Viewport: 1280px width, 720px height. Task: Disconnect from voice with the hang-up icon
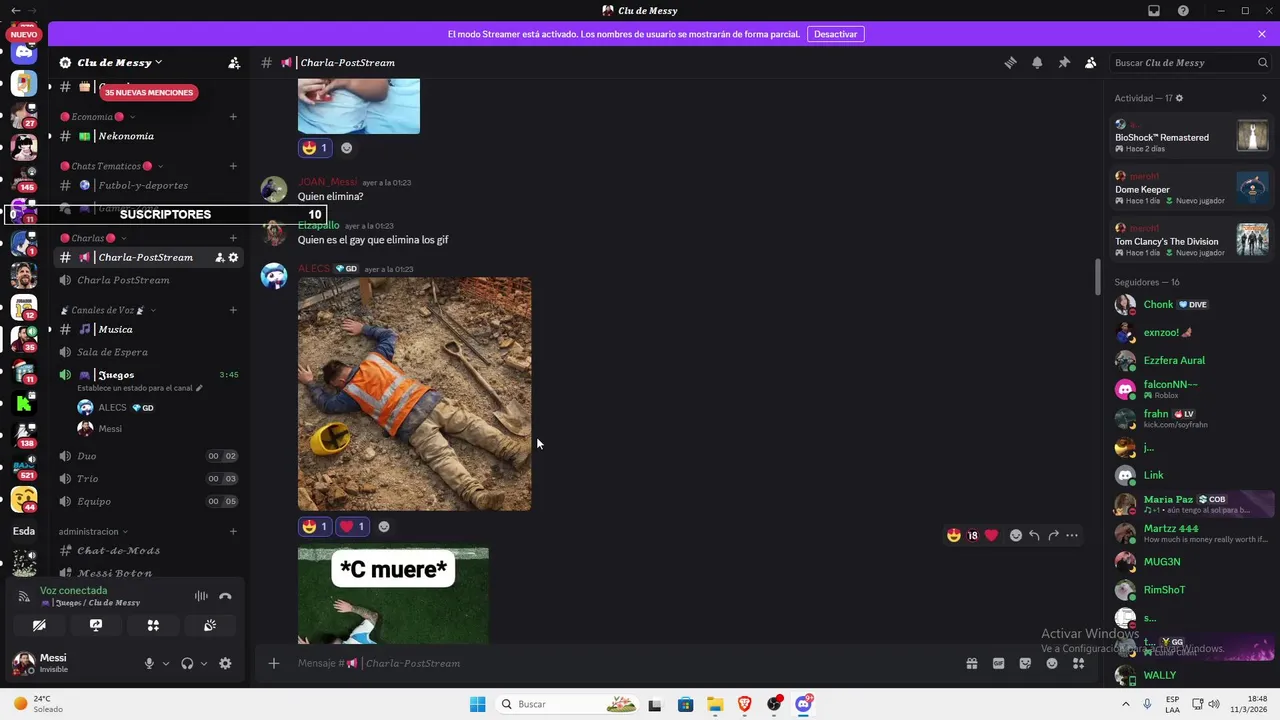[x=225, y=596]
